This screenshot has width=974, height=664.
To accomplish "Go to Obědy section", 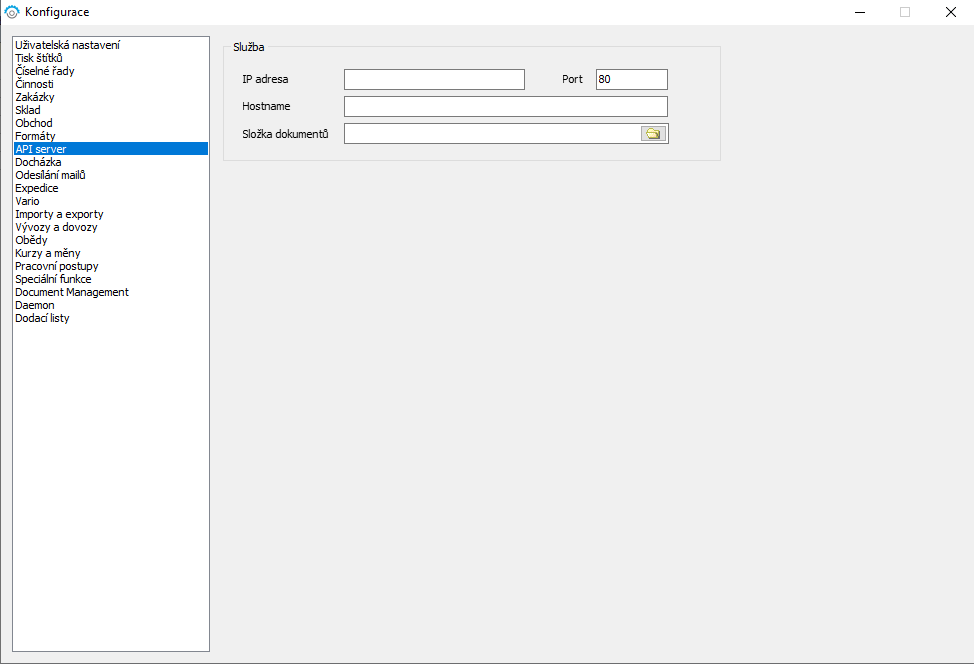I will [111, 240].
